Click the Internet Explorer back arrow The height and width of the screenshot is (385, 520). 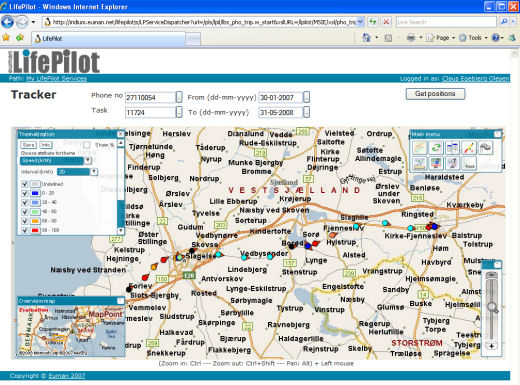tap(7, 22)
